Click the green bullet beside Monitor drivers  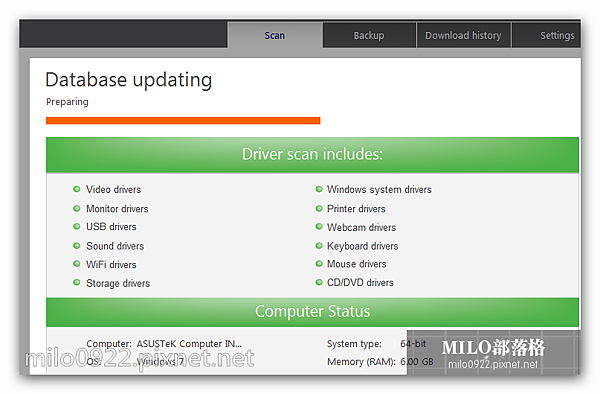click(x=77, y=208)
